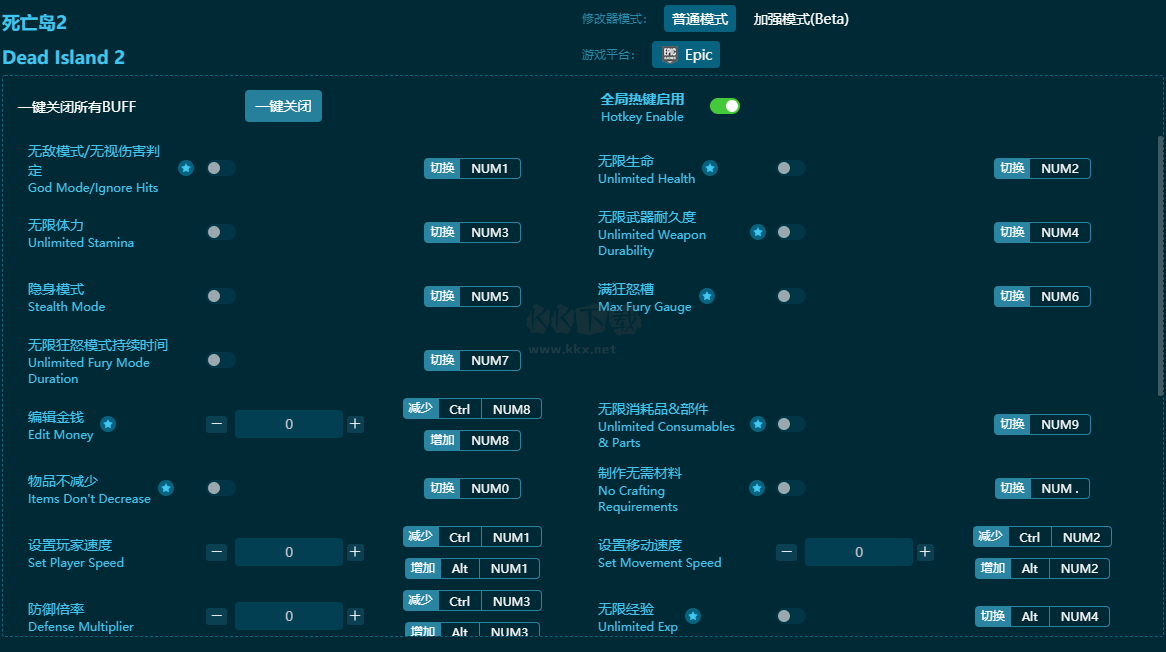Select 普通模式 normal mode tab
The image size is (1166, 652).
pyautogui.click(x=700, y=19)
